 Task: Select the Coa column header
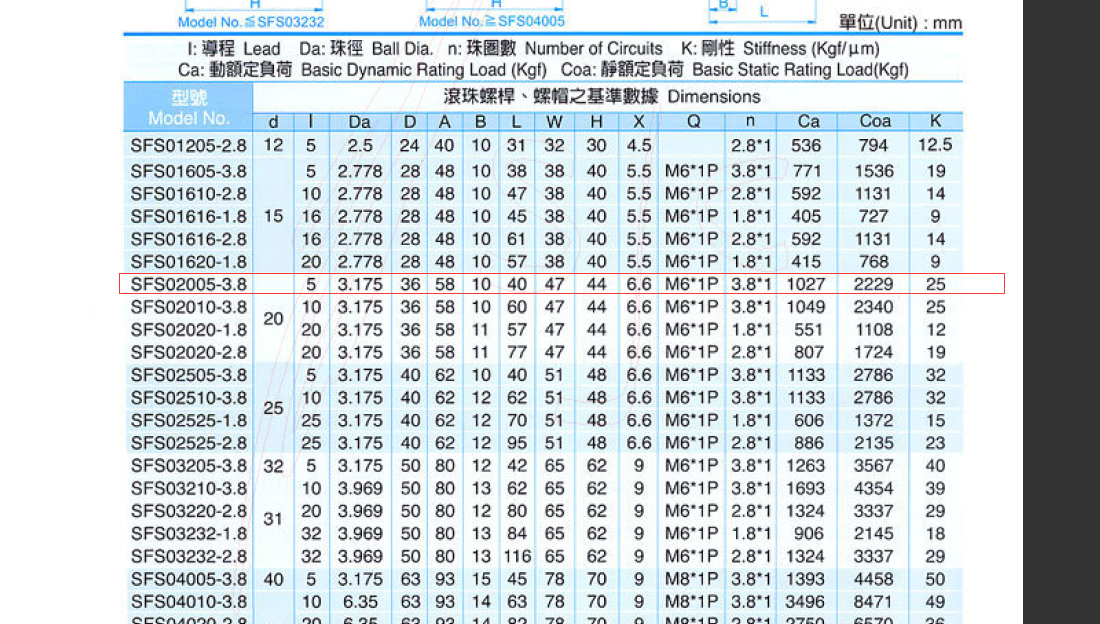[875, 121]
